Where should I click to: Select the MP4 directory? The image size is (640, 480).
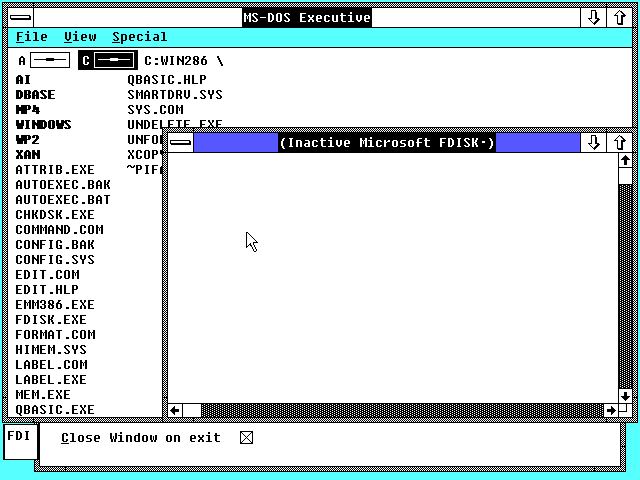pos(27,110)
